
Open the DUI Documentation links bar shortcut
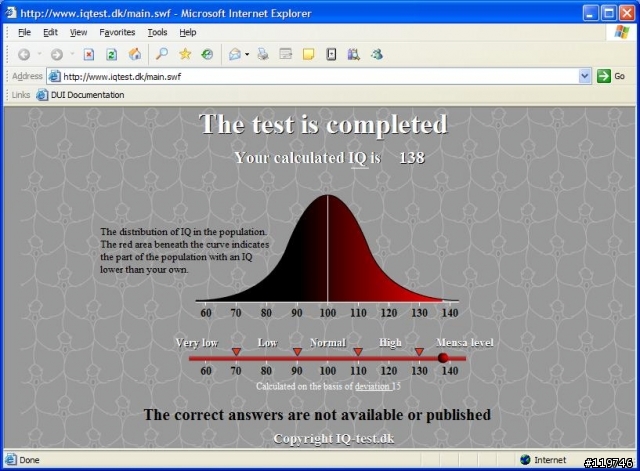[80, 95]
